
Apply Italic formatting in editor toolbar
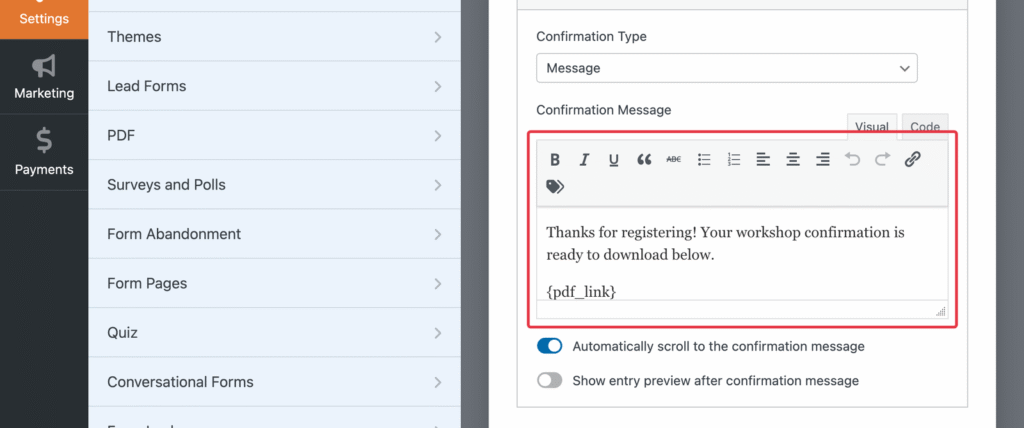point(584,159)
